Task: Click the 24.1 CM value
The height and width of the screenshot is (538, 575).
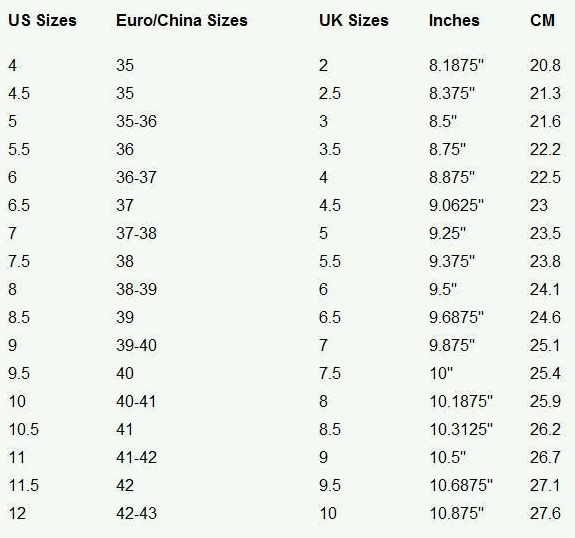Action: point(545,289)
